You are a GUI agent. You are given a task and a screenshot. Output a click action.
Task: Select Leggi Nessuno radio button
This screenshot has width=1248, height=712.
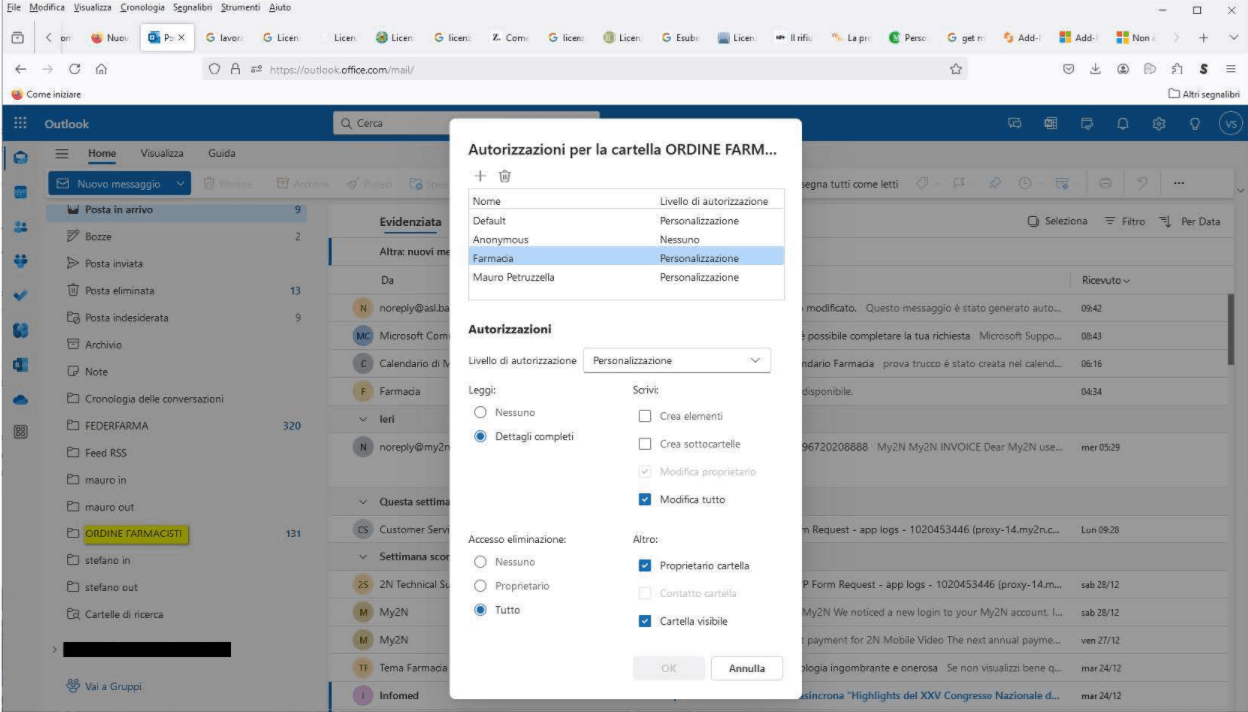point(481,412)
